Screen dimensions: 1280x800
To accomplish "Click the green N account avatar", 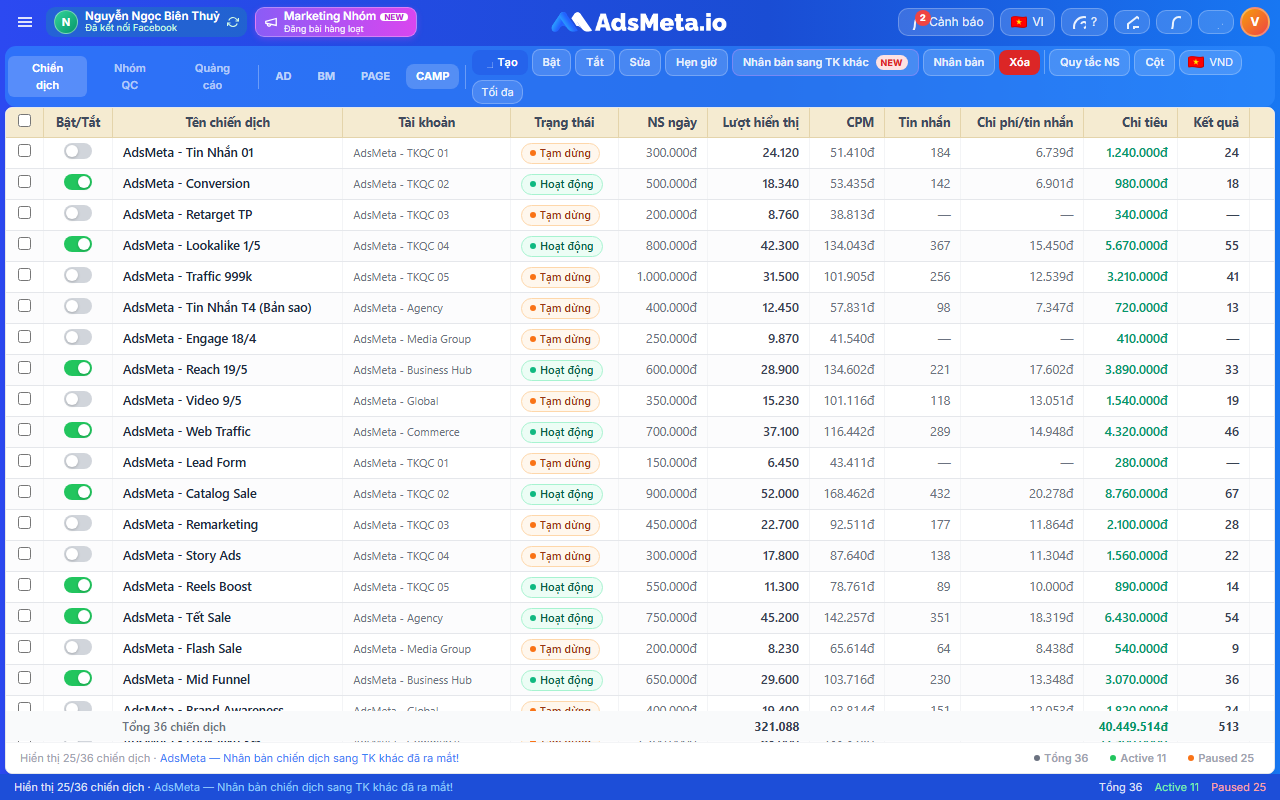I will coord(66,22).
